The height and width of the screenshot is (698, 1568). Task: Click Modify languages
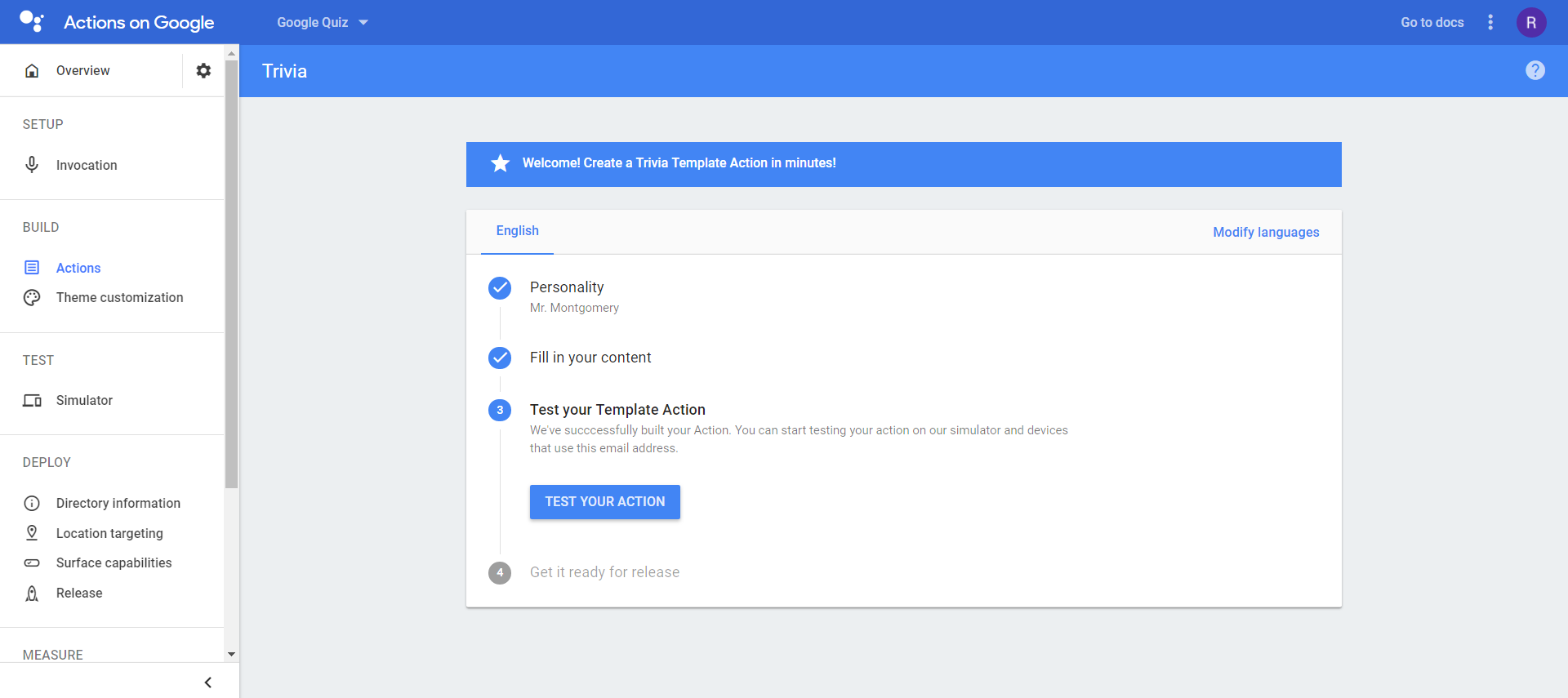[1266, 232]
